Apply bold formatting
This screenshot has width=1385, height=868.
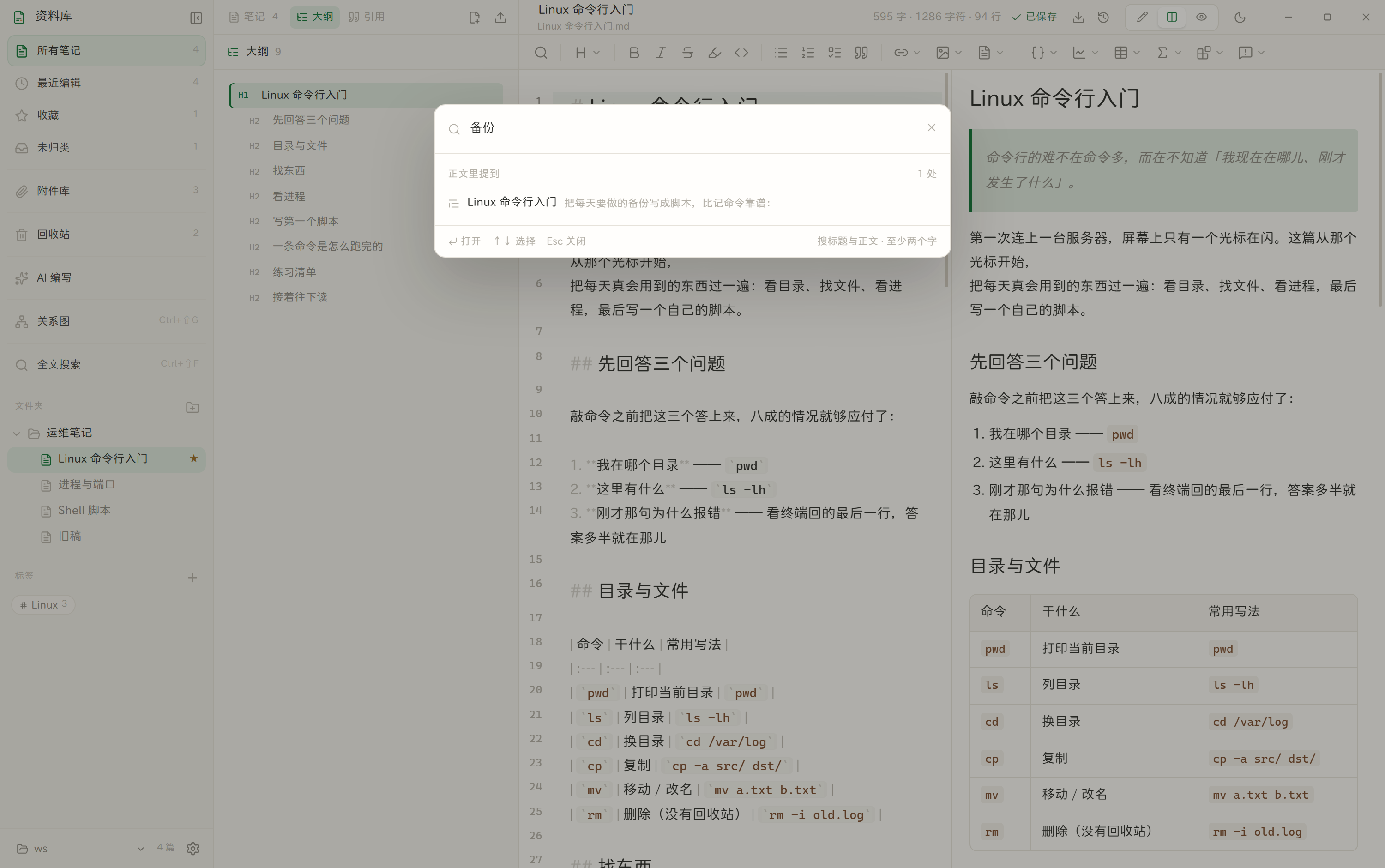pos(634,53)
